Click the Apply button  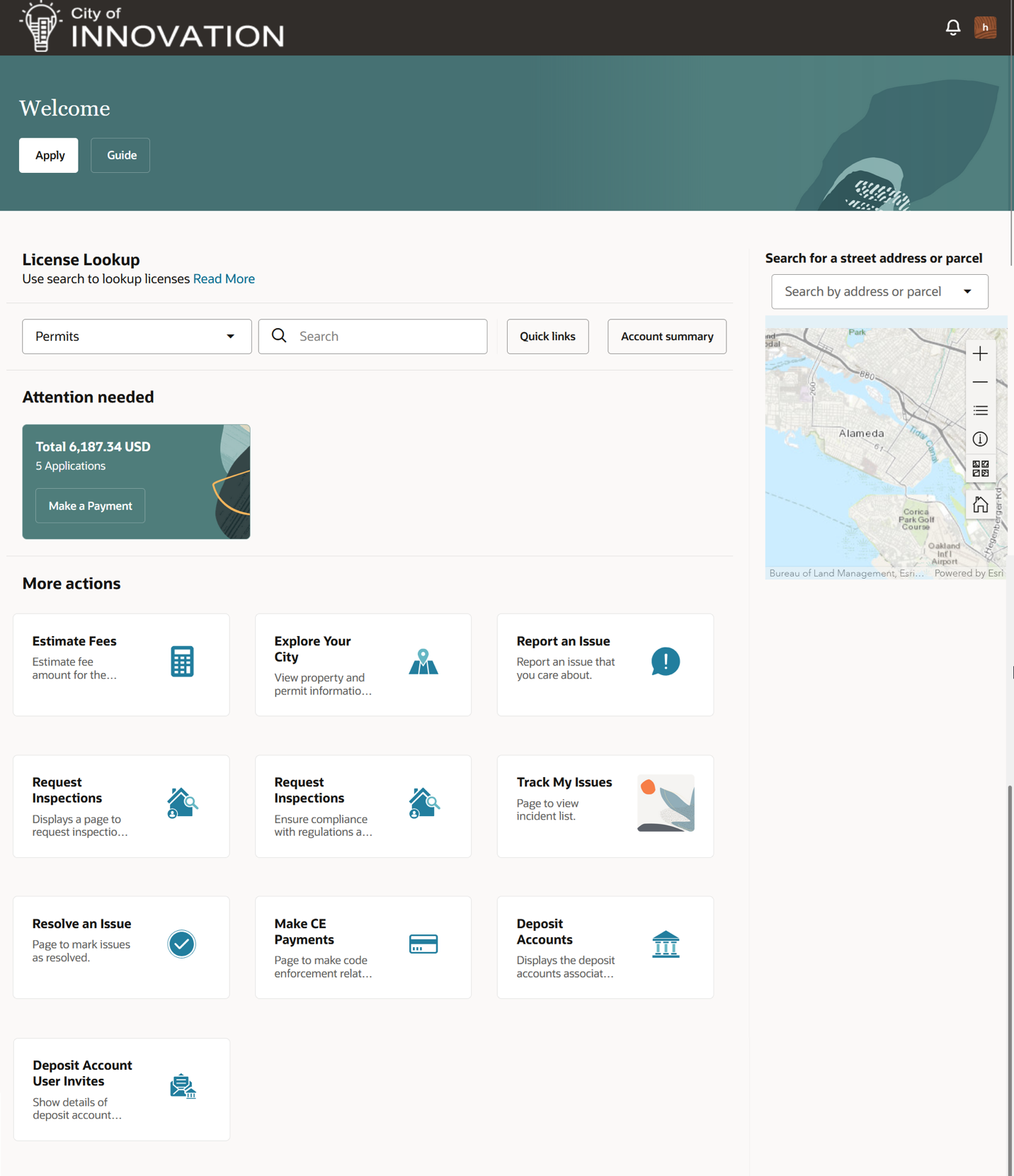pos(49,155)
